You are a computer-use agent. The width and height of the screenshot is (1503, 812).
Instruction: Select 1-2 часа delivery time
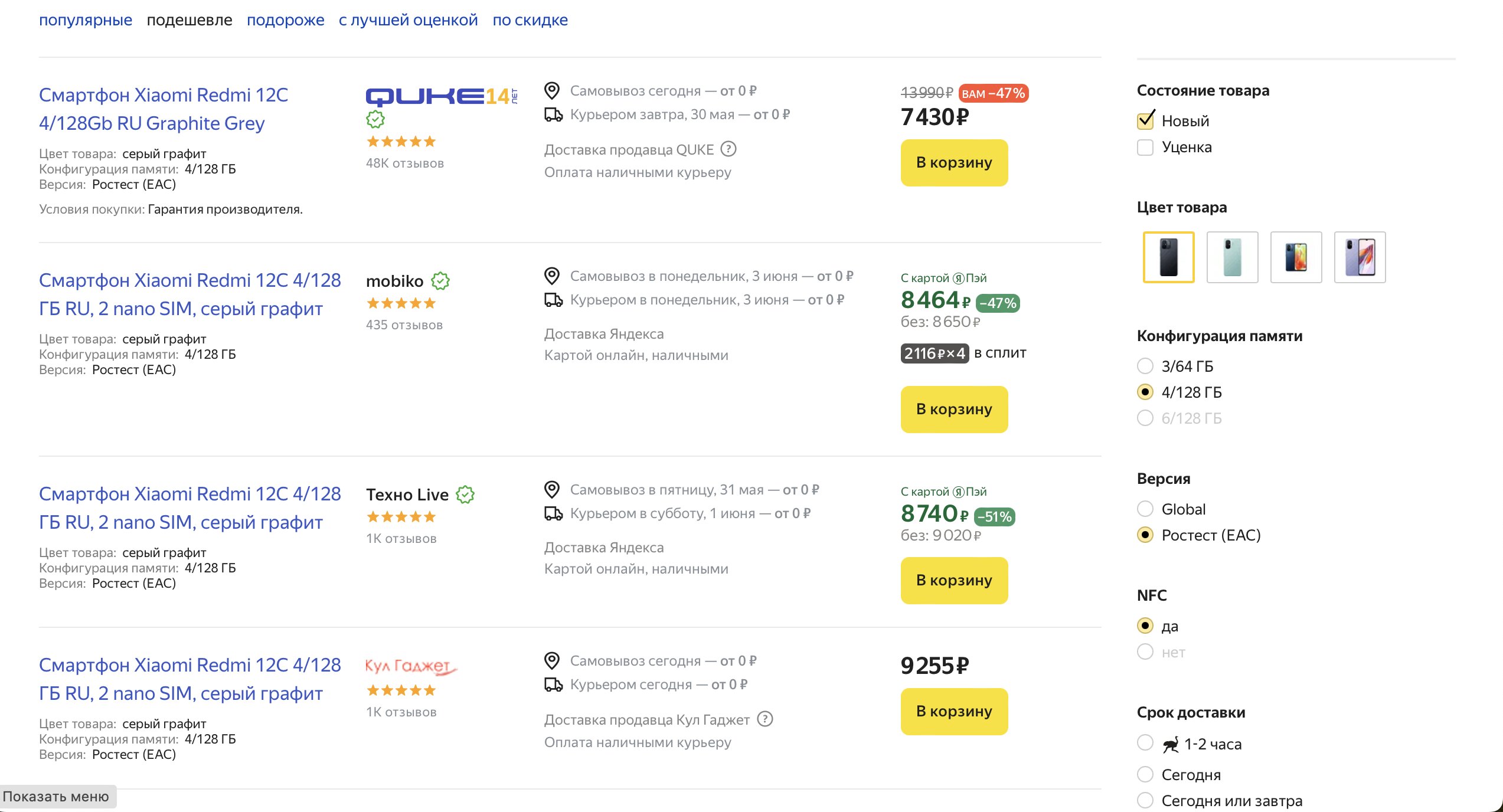pyautogui.click(x=1145, y=743)
